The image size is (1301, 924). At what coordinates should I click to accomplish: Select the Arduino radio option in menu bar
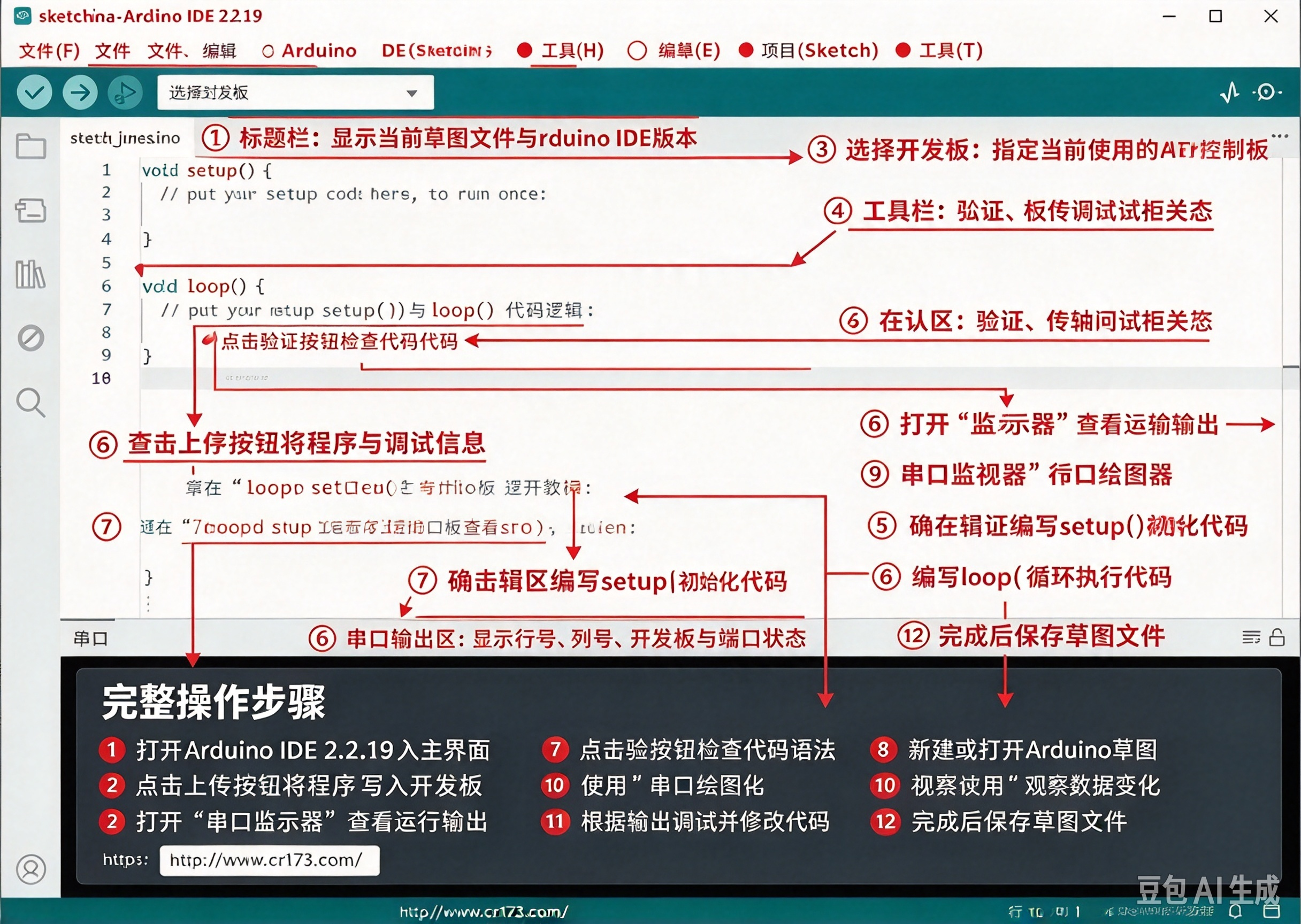click(268, 51)
